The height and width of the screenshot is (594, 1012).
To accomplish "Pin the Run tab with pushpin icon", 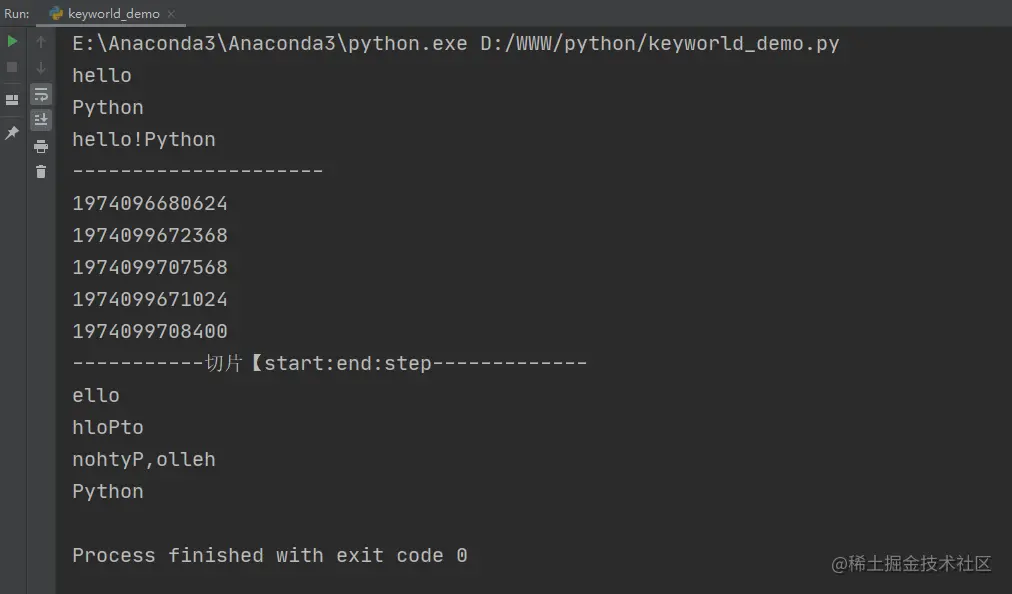I will point(12,132).
